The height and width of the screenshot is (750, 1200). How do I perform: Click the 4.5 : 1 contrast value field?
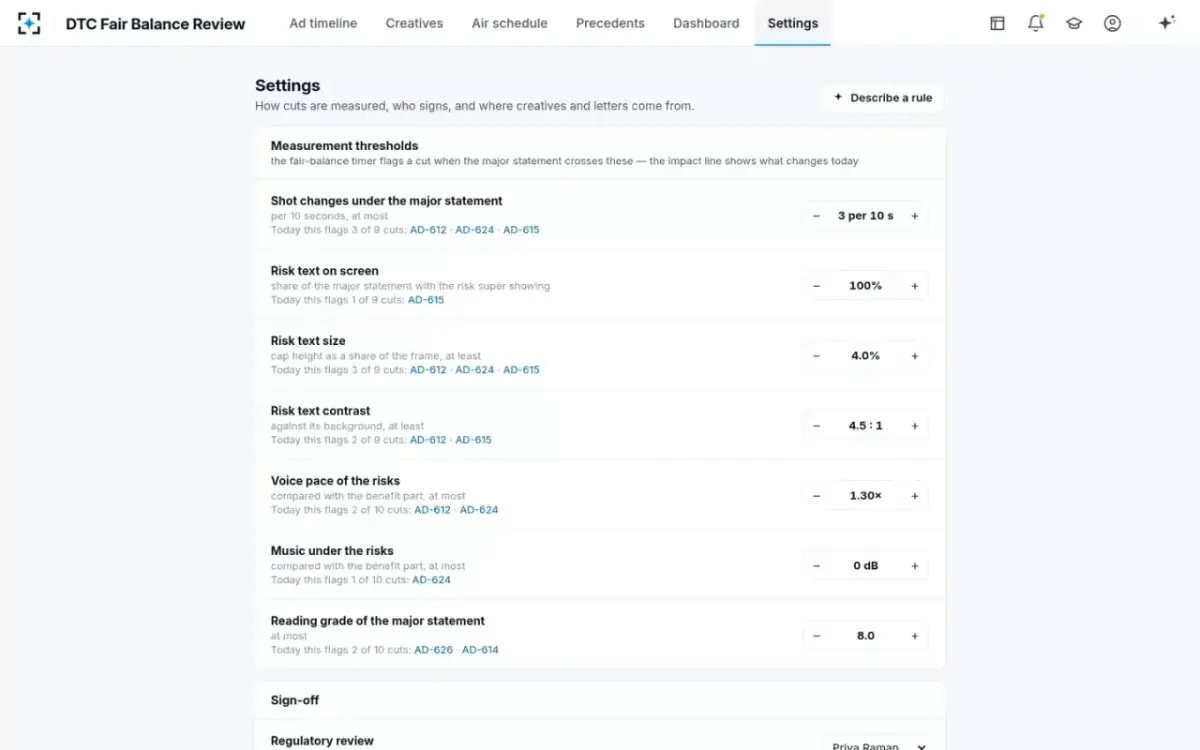tap(865, 426)
